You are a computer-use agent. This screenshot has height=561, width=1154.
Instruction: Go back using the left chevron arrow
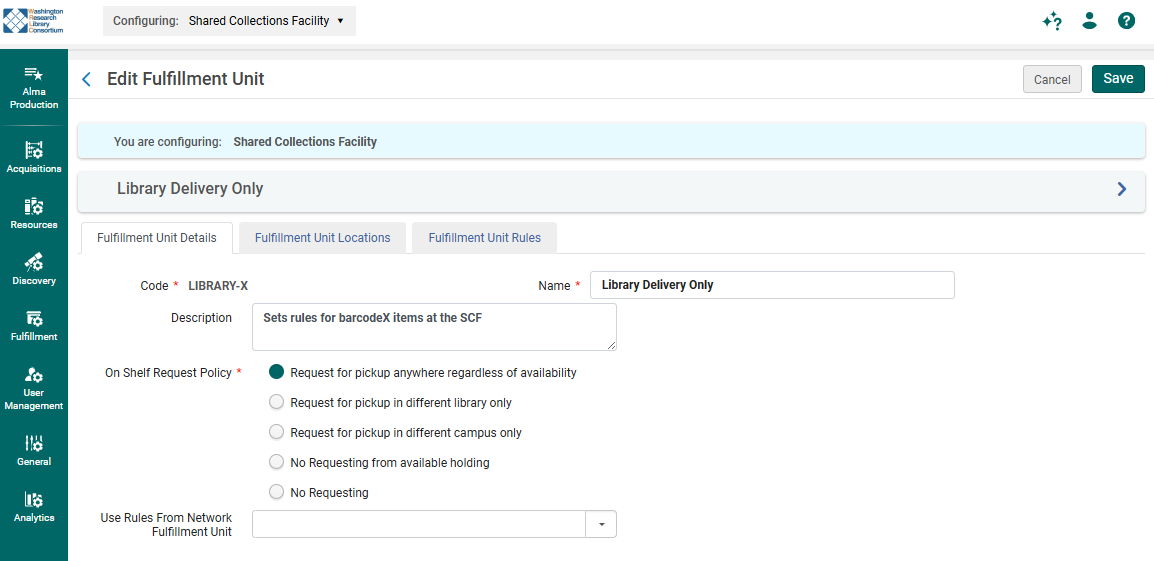coord(87,79)
